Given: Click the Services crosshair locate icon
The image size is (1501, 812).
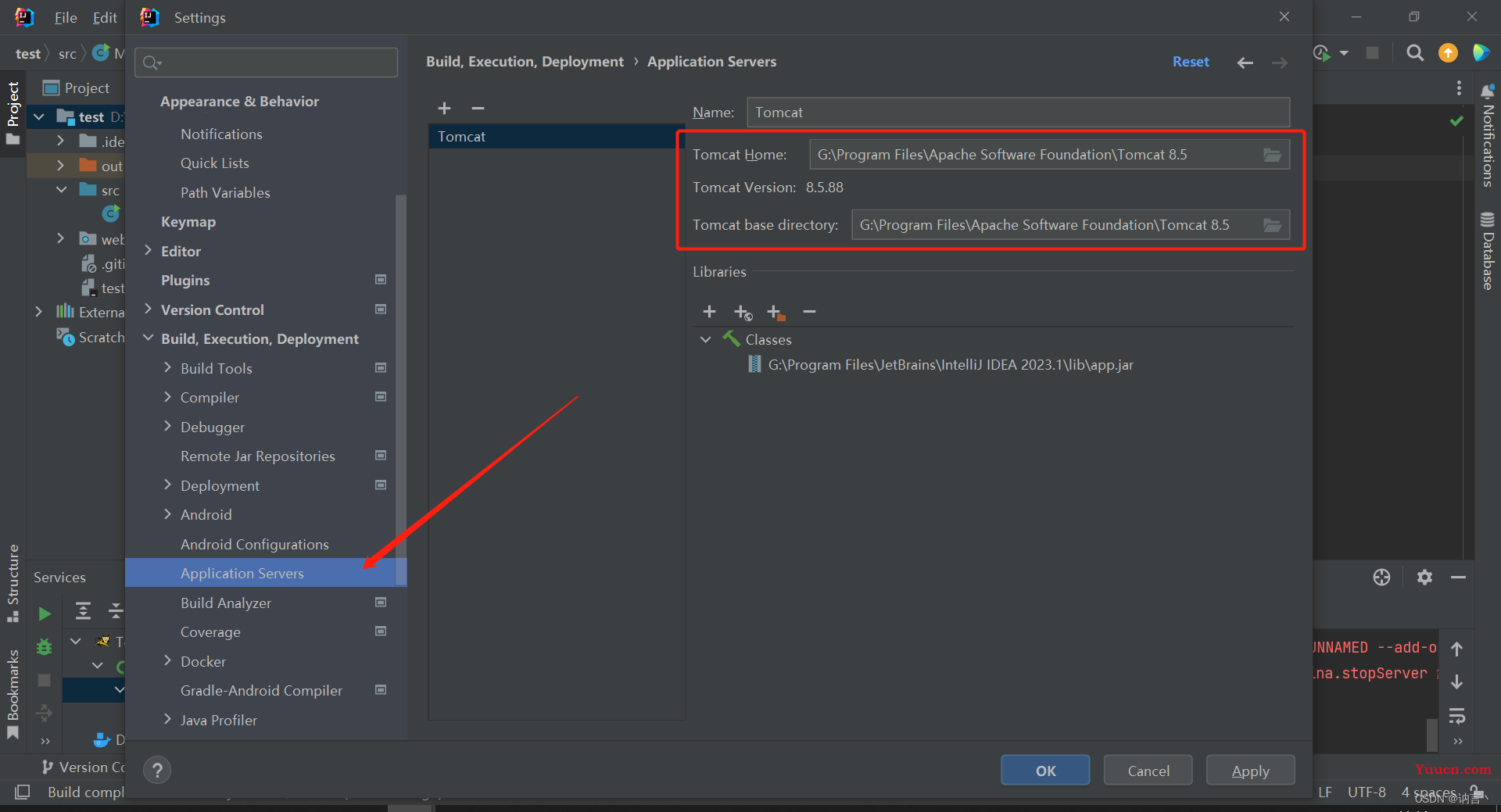Looking at the screenshot, I should (1381, 578).
